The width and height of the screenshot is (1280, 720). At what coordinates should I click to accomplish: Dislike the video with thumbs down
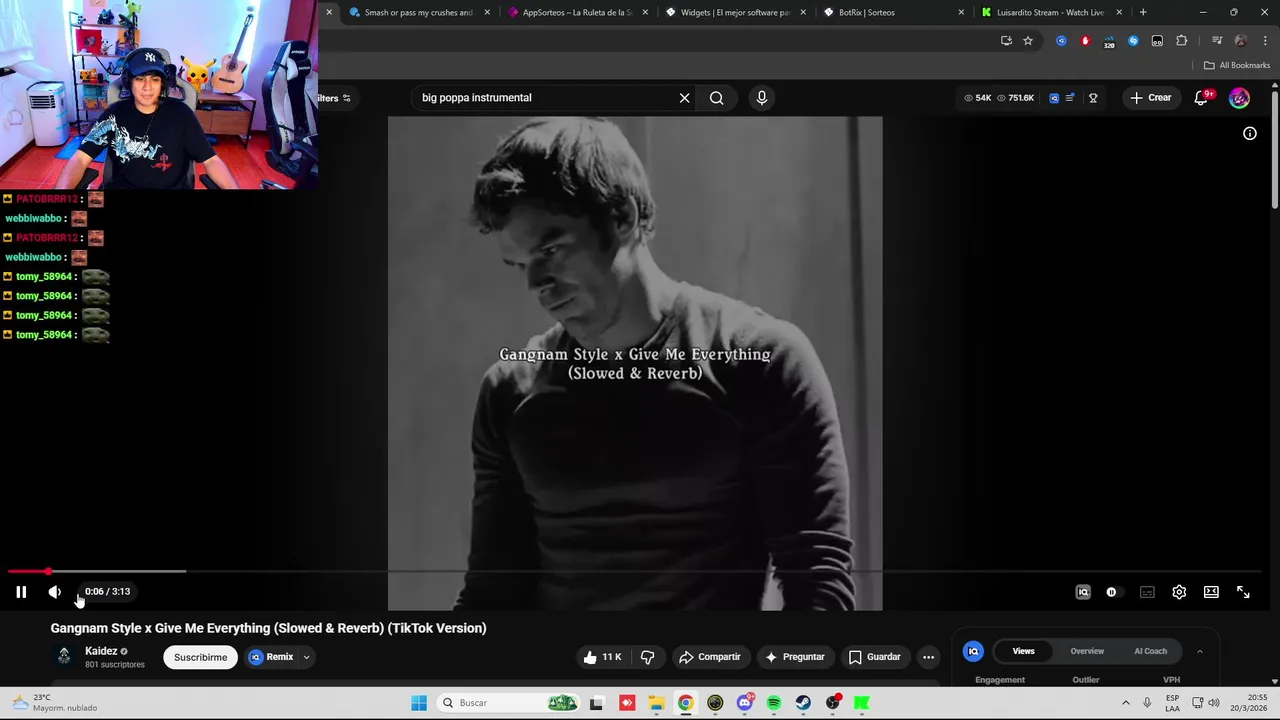click(647, 657)
